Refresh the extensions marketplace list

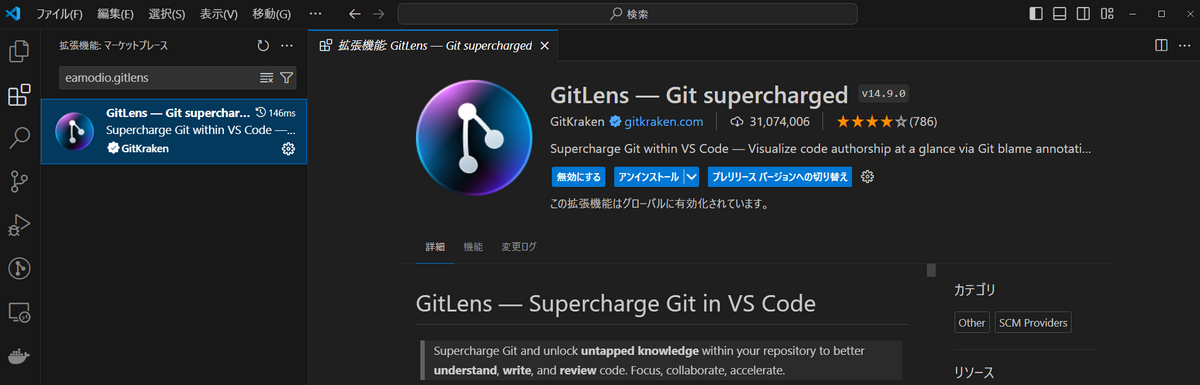point(263,46)
